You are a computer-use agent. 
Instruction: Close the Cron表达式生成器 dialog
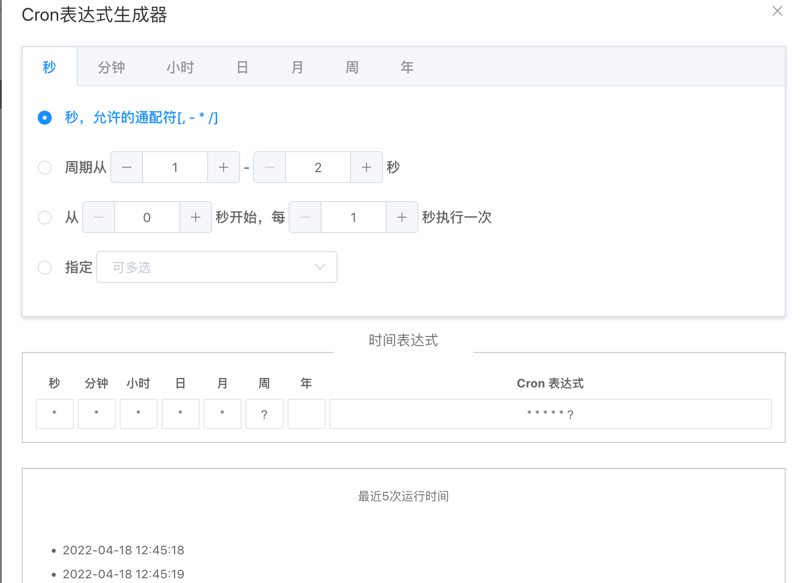[x=777, y=11]
